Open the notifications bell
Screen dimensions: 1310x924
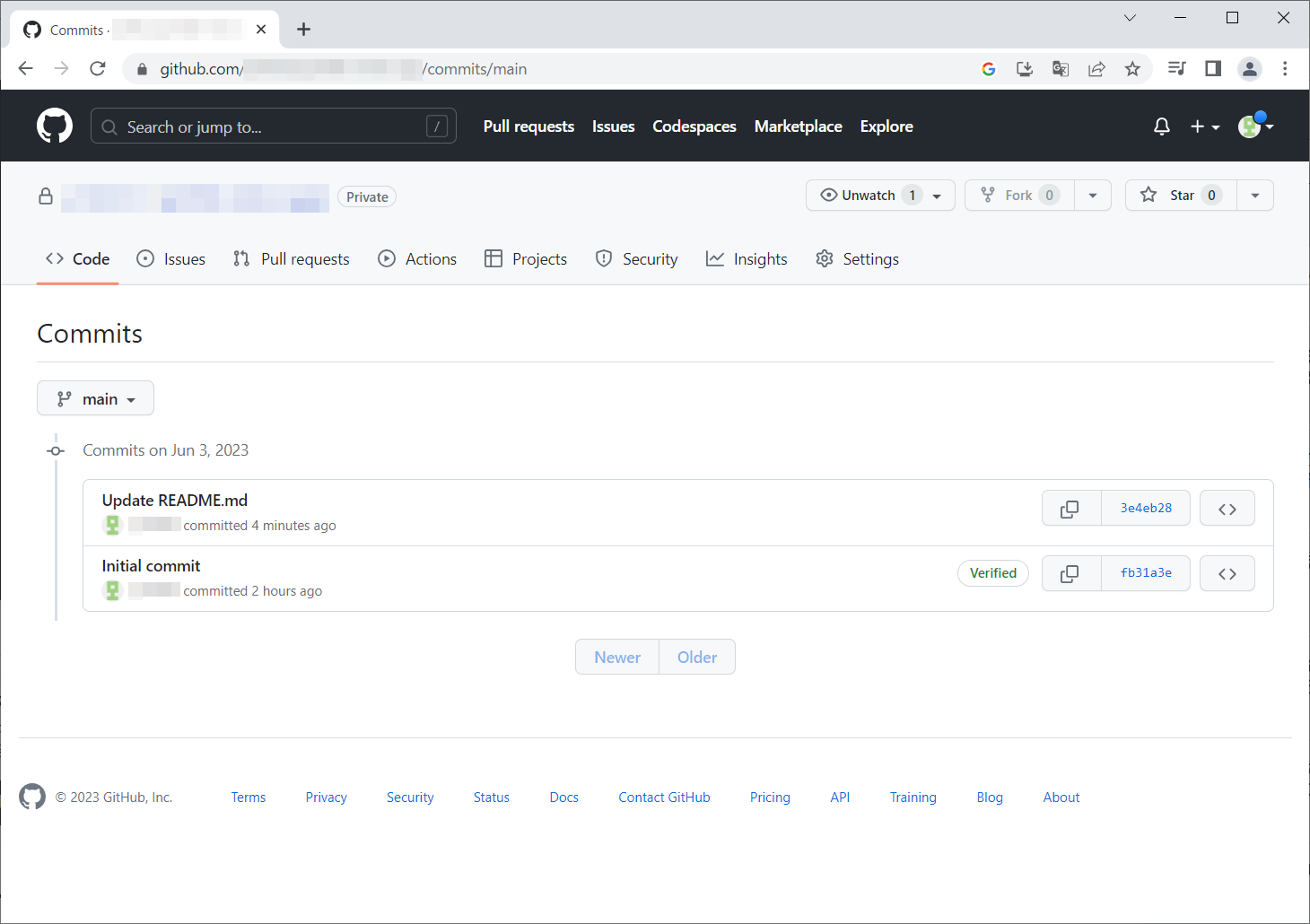1161,126
